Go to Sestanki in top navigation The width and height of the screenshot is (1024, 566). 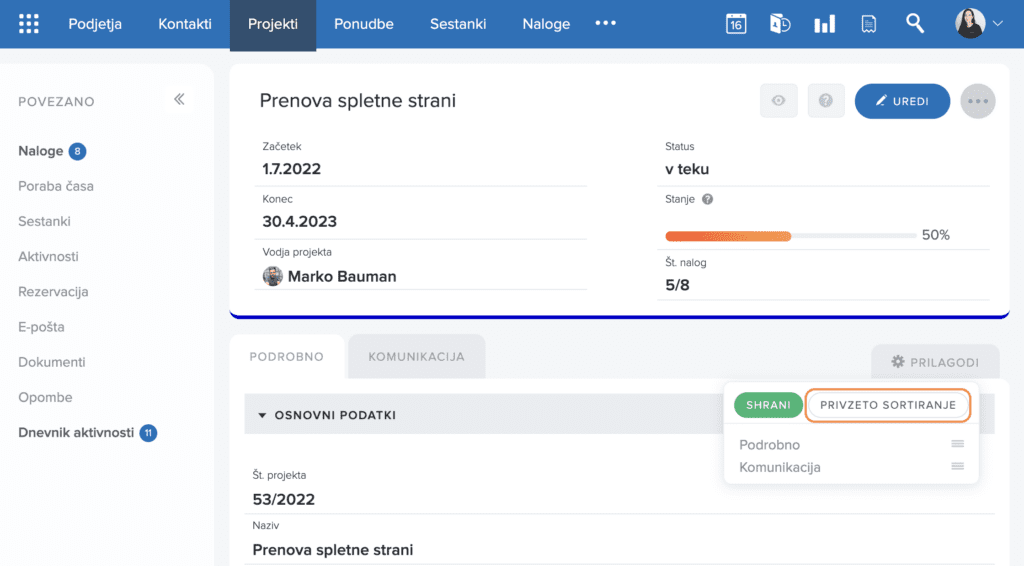click(x=458, y=24)
